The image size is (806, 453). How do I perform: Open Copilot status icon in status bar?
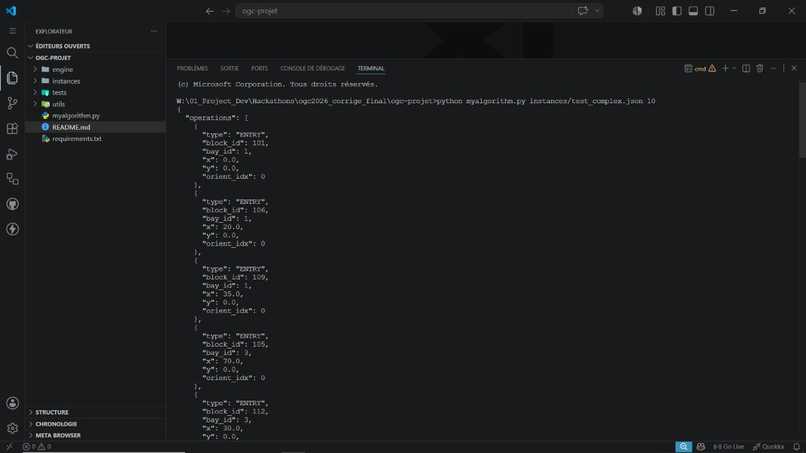click(701, 447)
